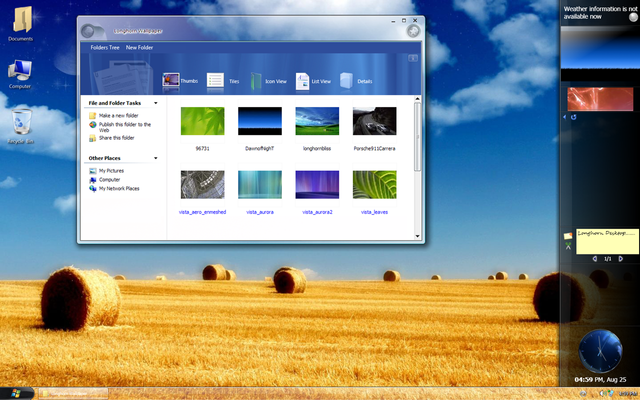The image size is (640, 400).
Task: Click the My Pictures icon
Action: (93, 171)
